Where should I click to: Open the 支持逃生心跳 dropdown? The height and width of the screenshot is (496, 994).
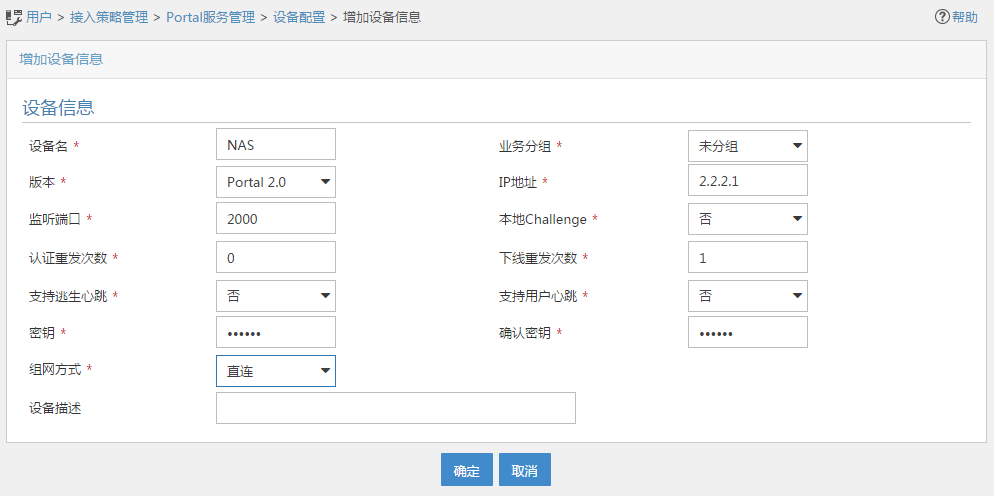tap(276, 295)
